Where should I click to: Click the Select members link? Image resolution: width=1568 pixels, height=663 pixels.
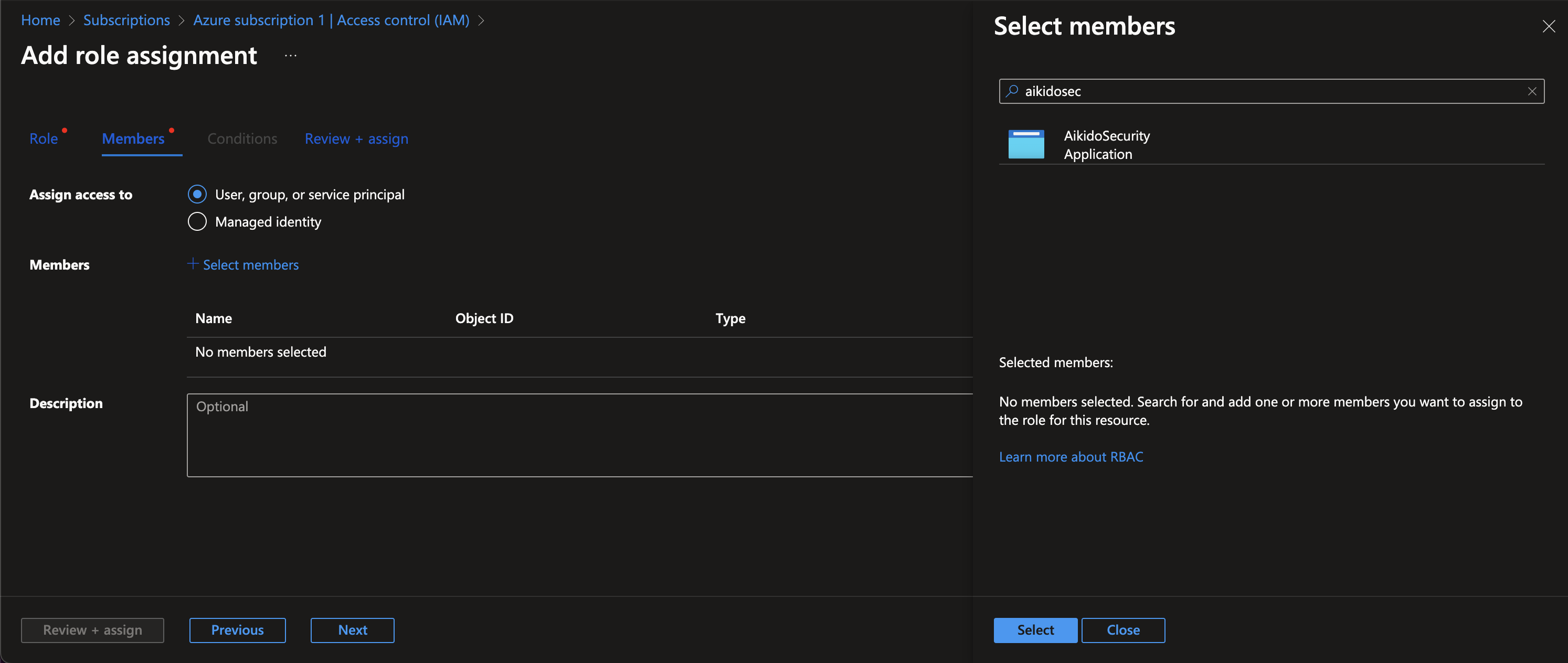(x=251, y=264)
